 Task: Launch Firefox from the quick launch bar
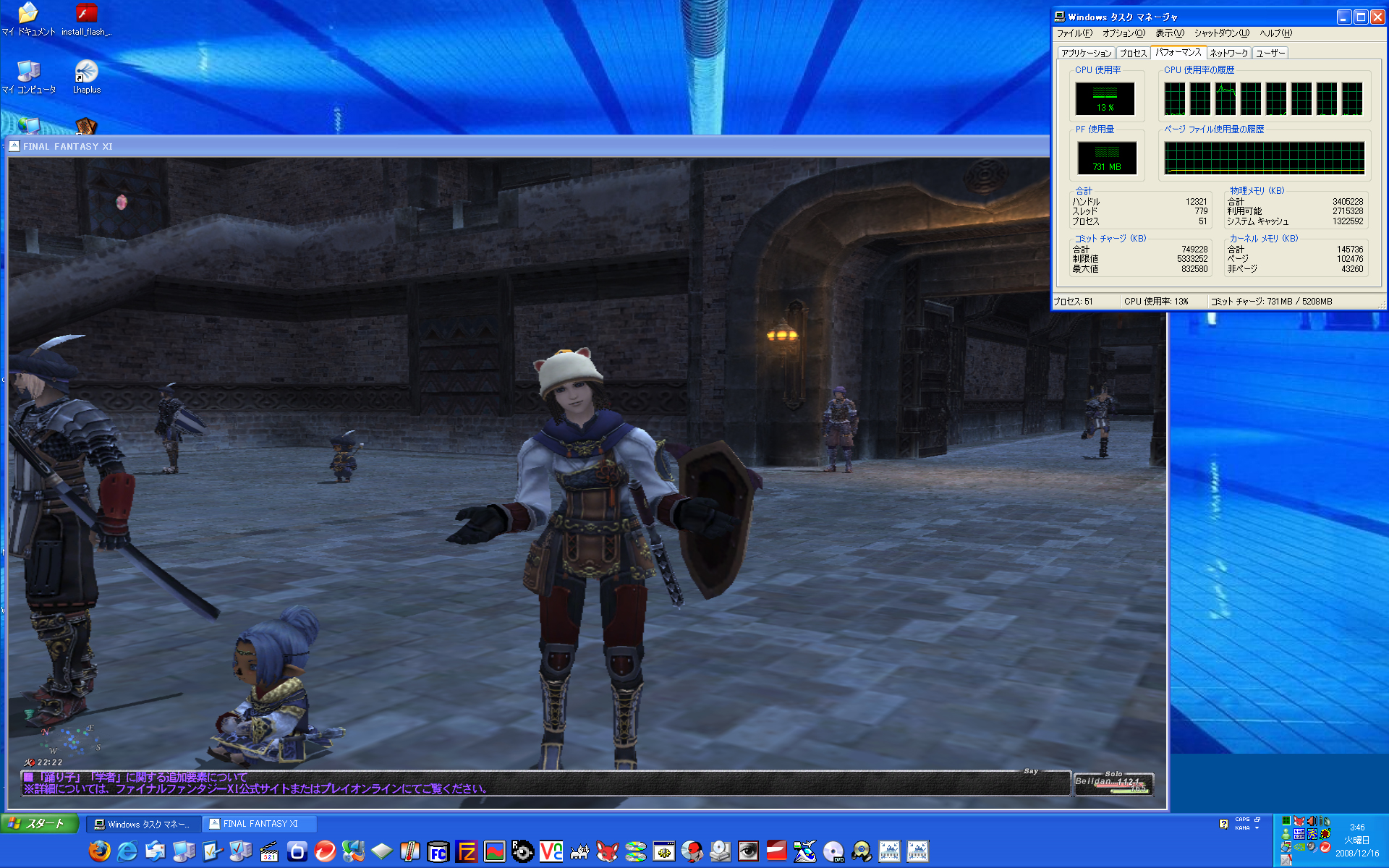[100, 851]
